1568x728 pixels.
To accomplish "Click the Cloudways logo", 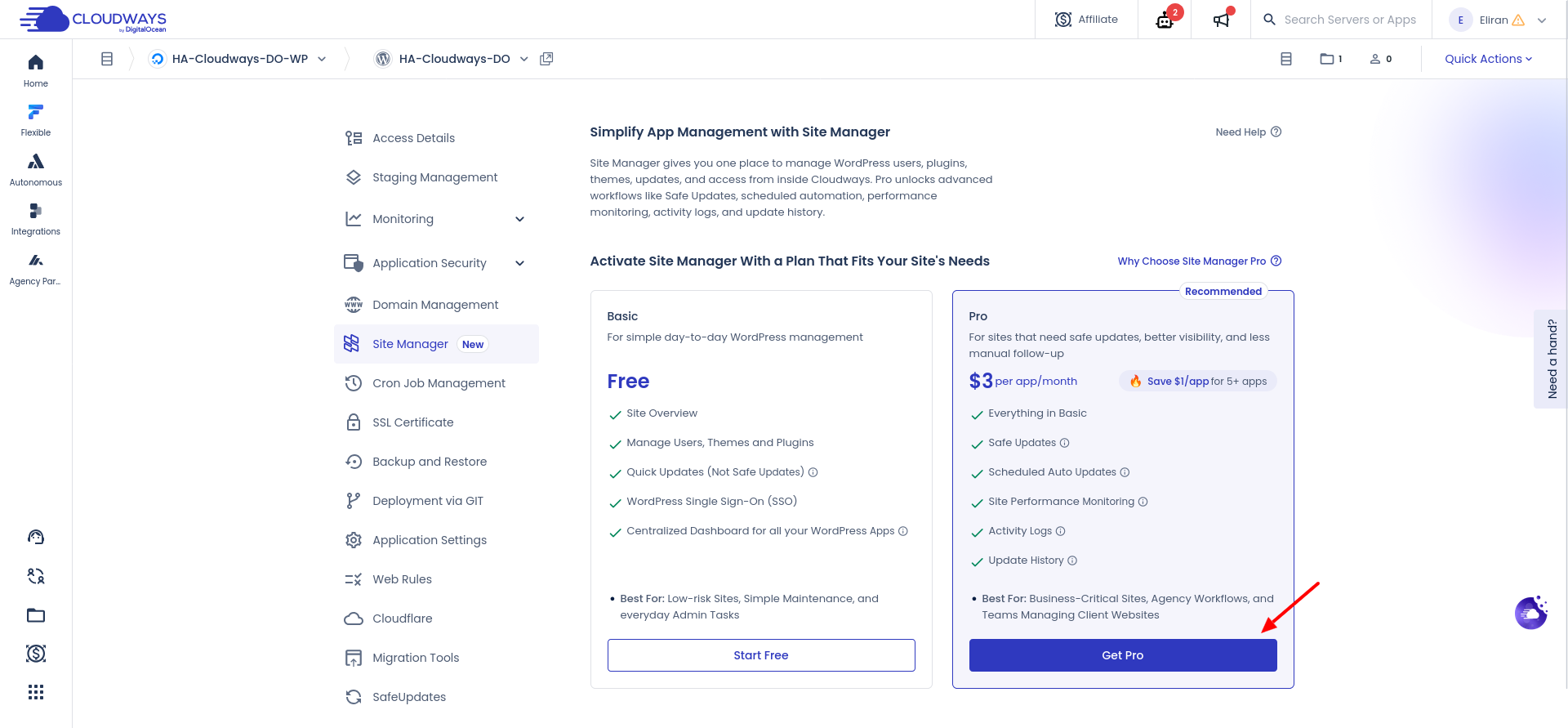I will pyautogui.click(x=92, y=19).
